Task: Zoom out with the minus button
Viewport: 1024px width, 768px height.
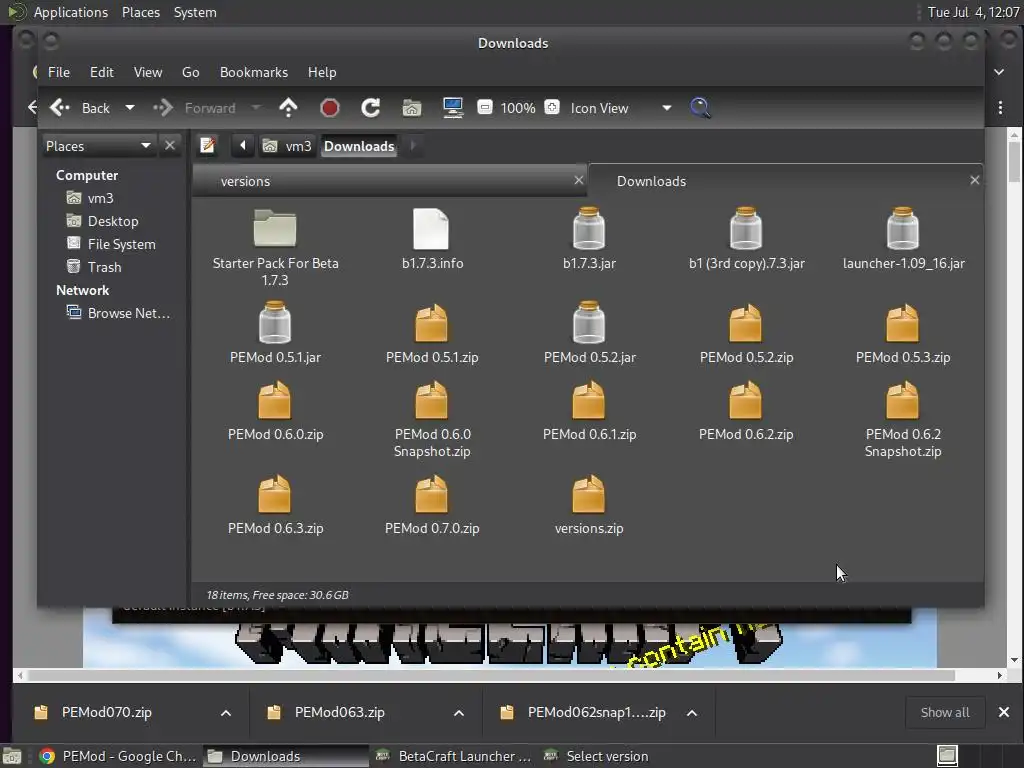Action: pos(485,108)
